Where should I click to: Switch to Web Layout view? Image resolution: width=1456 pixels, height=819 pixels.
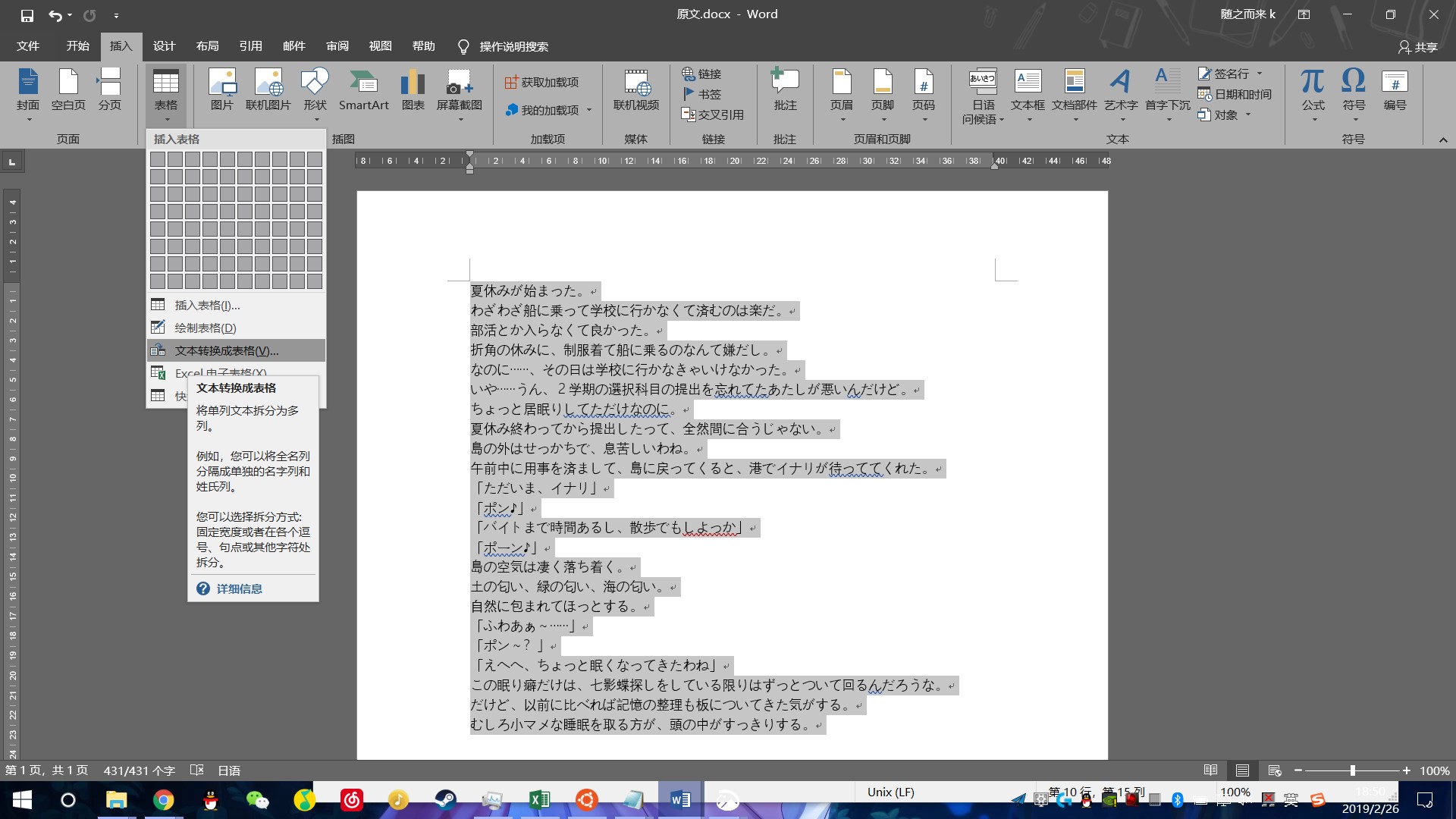(1274, 770)
